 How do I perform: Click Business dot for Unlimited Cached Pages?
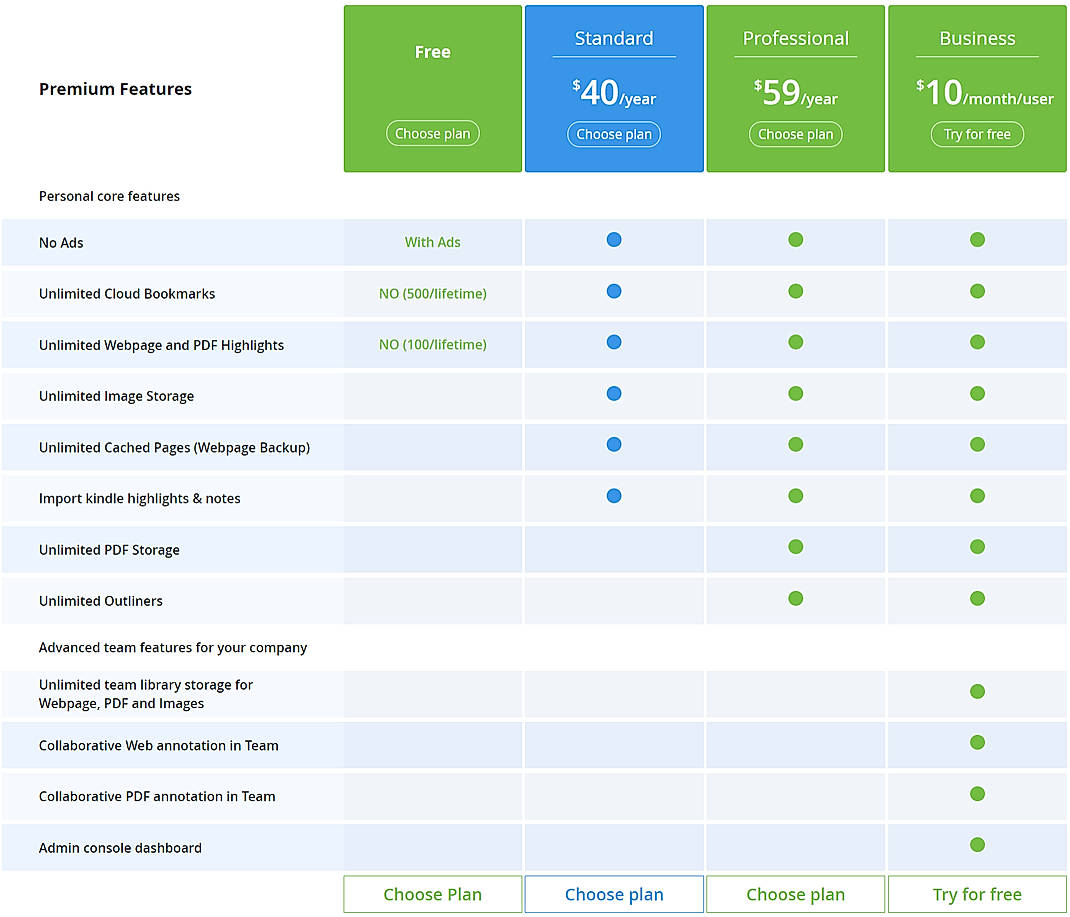coord(977,444)
